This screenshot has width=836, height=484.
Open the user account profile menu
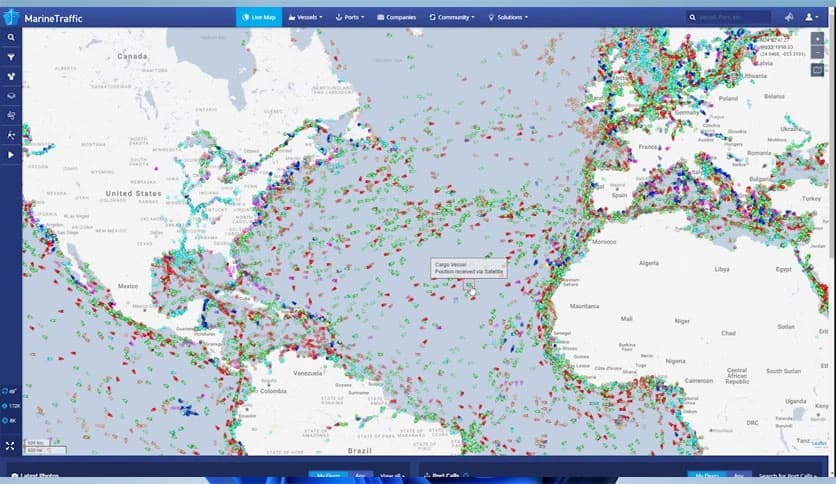pyautogui.click(x=811, y=17)
